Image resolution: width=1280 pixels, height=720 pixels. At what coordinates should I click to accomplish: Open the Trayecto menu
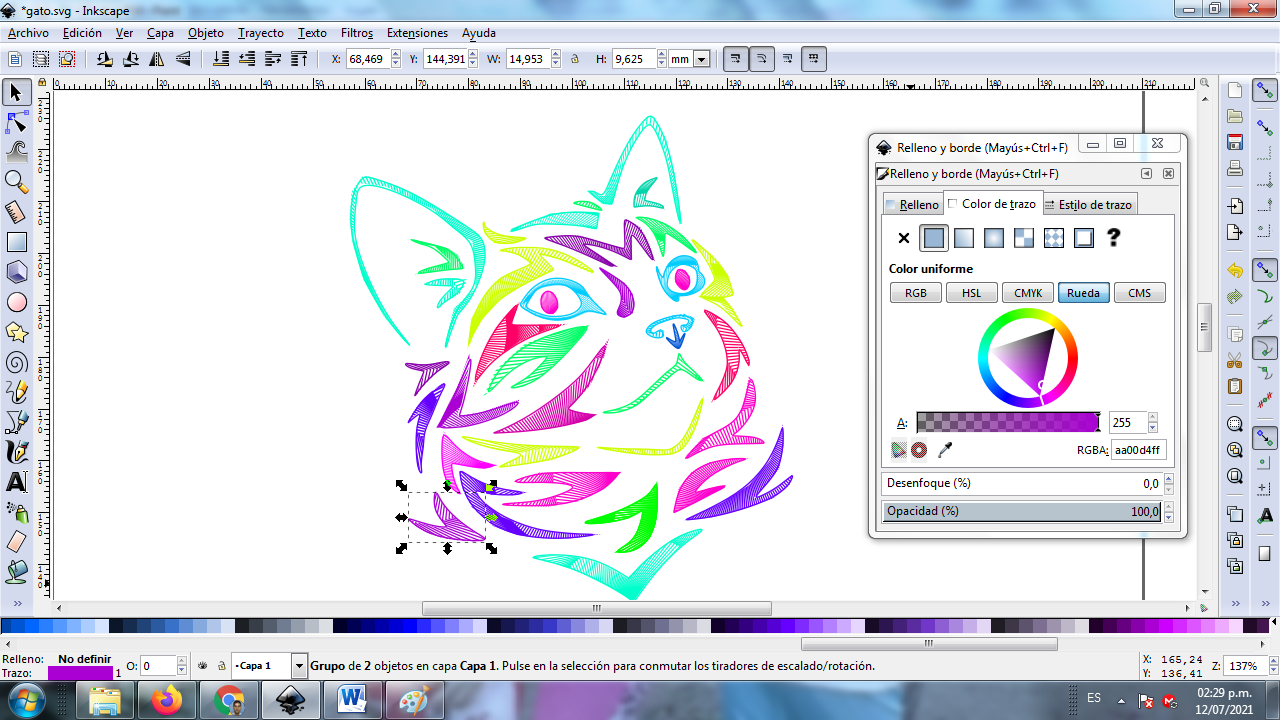(x=261, y=33)
